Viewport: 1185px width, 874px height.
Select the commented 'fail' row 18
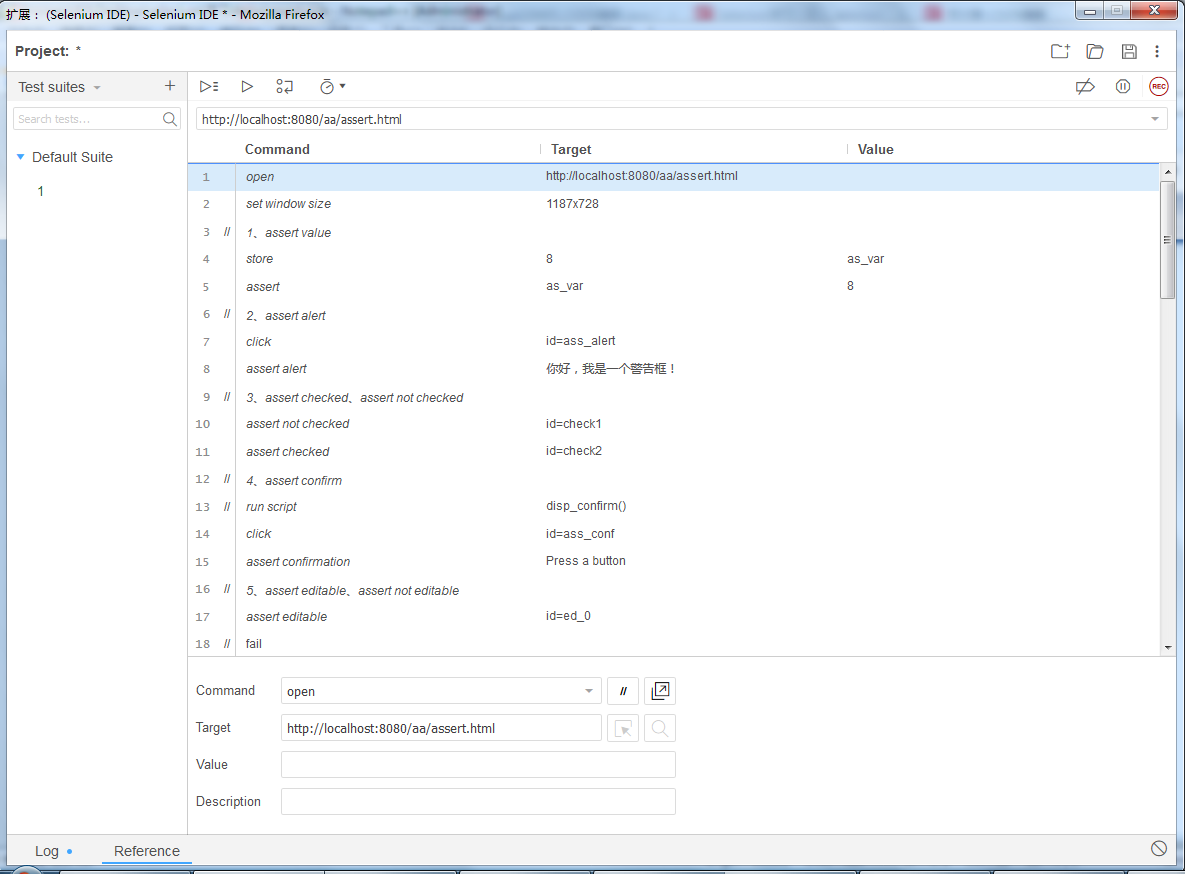[x=673, y=644]
